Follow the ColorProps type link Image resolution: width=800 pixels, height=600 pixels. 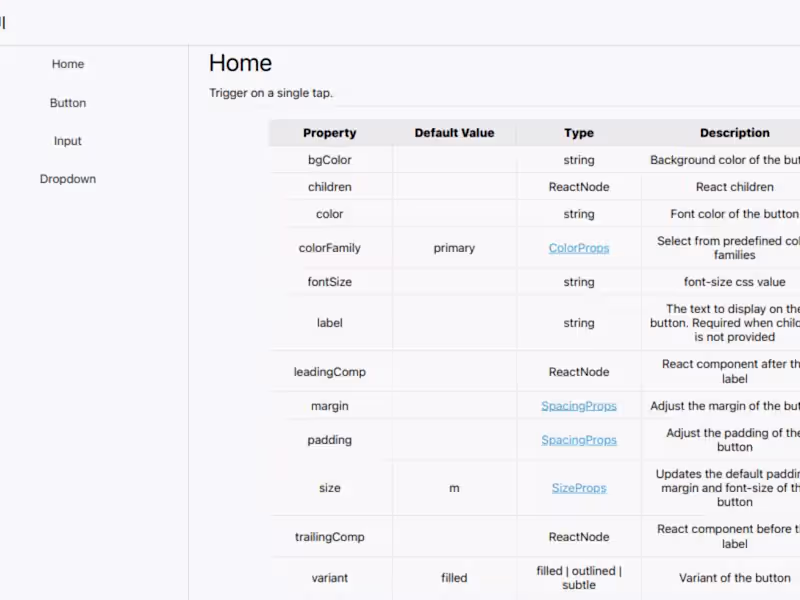(x=579, y=248)
